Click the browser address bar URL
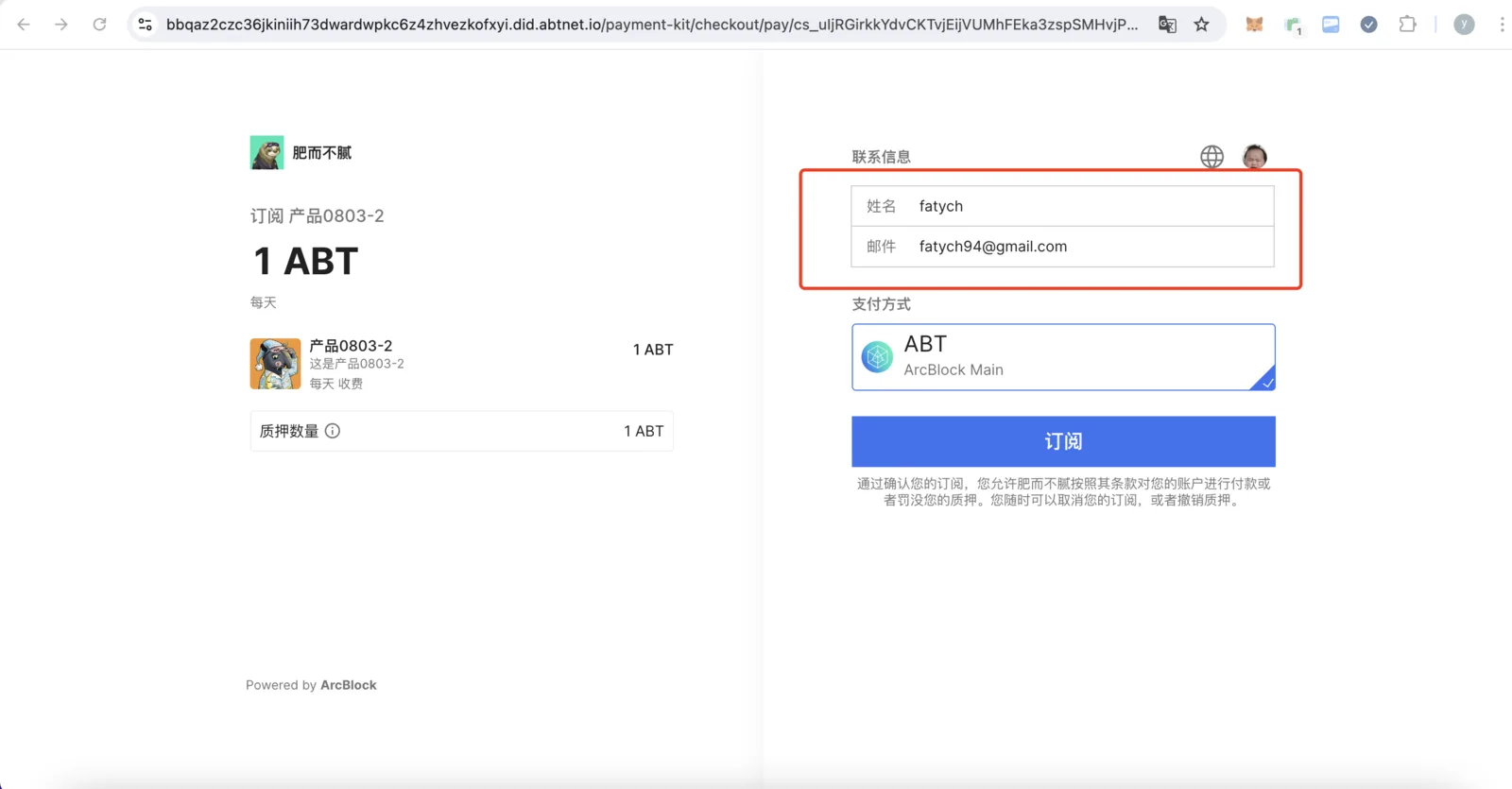1512x789 pixels. pyautogui.click(x=652, y=25)
